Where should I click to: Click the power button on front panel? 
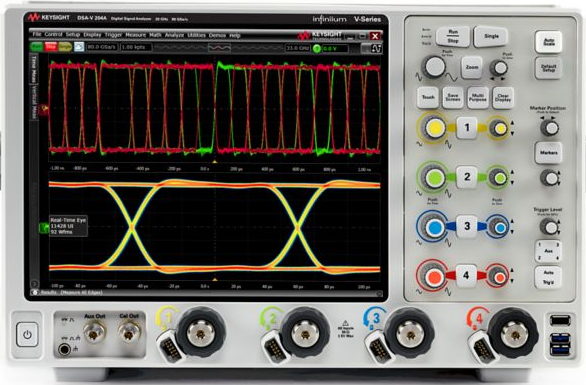(27, 335)
